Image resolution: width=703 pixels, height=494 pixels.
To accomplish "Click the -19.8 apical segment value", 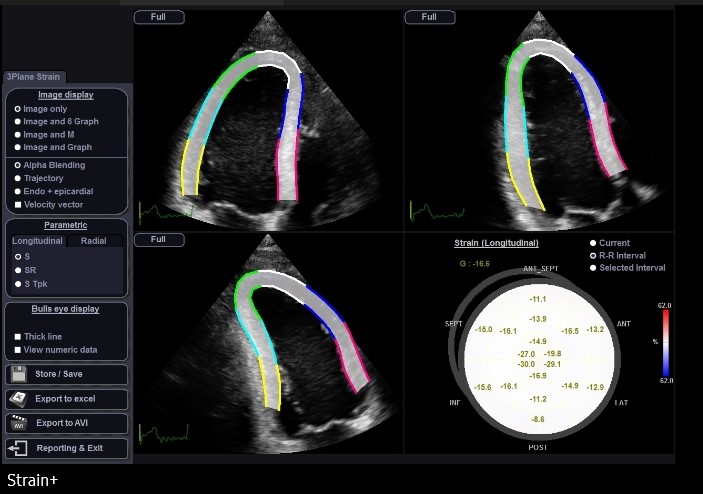I will coord(552,354).
